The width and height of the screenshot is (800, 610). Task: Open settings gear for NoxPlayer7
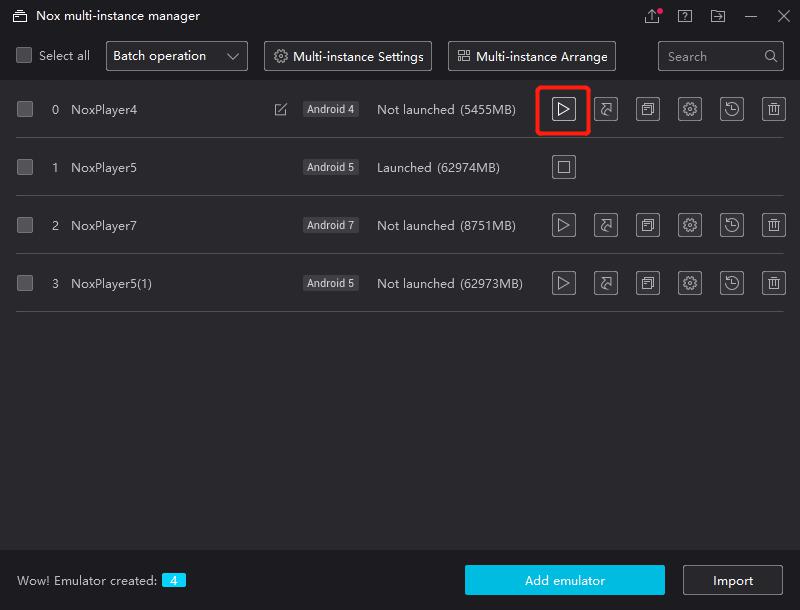pyautogui.click(x=690, y=225)
